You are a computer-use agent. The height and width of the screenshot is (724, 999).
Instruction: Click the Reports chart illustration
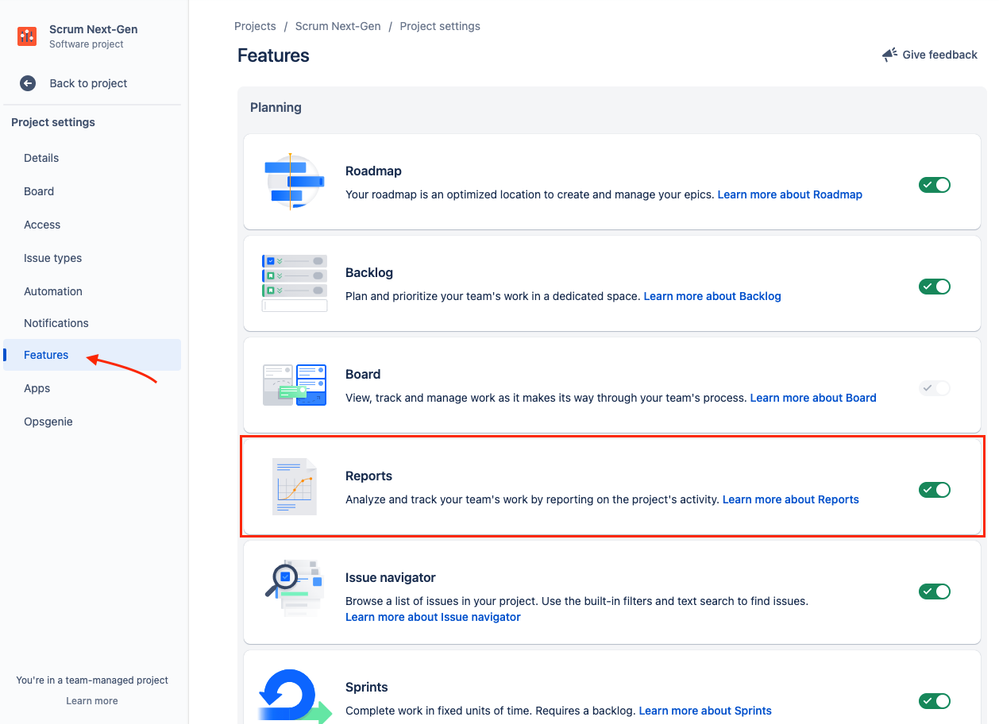294,486
